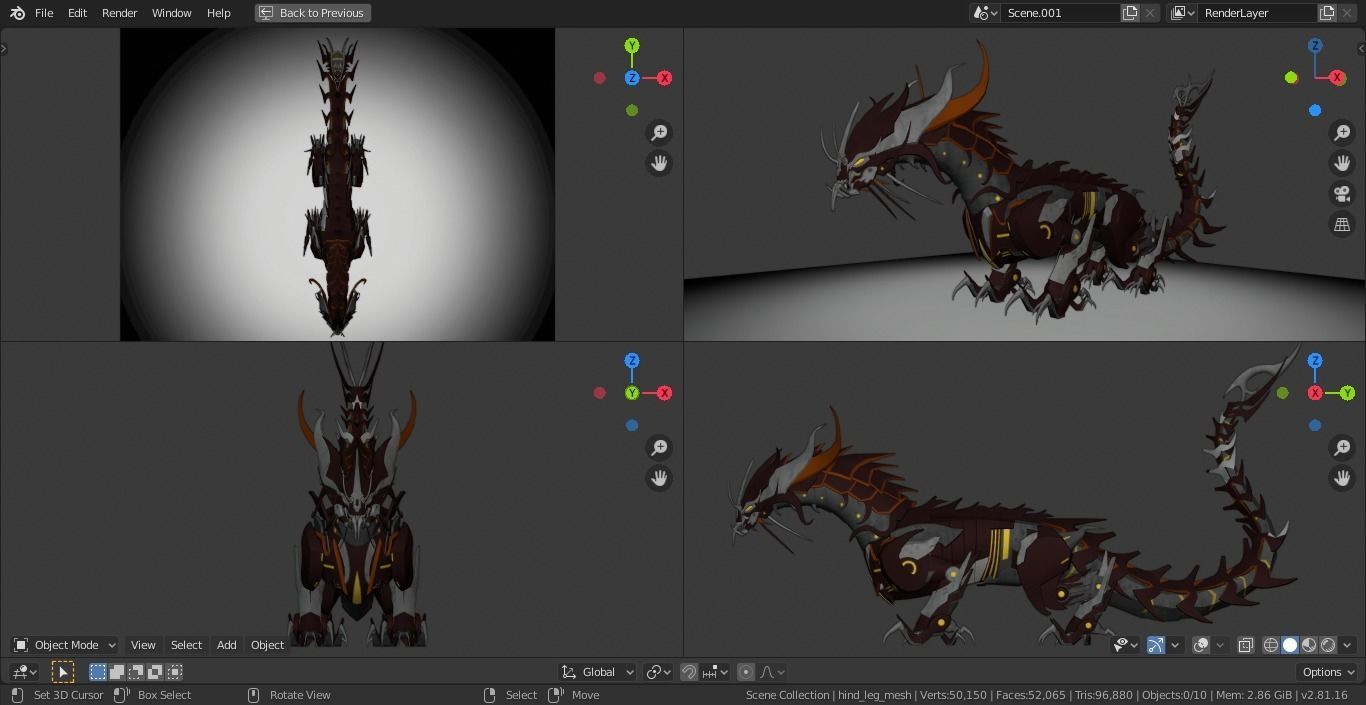The image size is (1366, 705).
Task: Open the Object menu in viewport header
Action: point(267,645)
